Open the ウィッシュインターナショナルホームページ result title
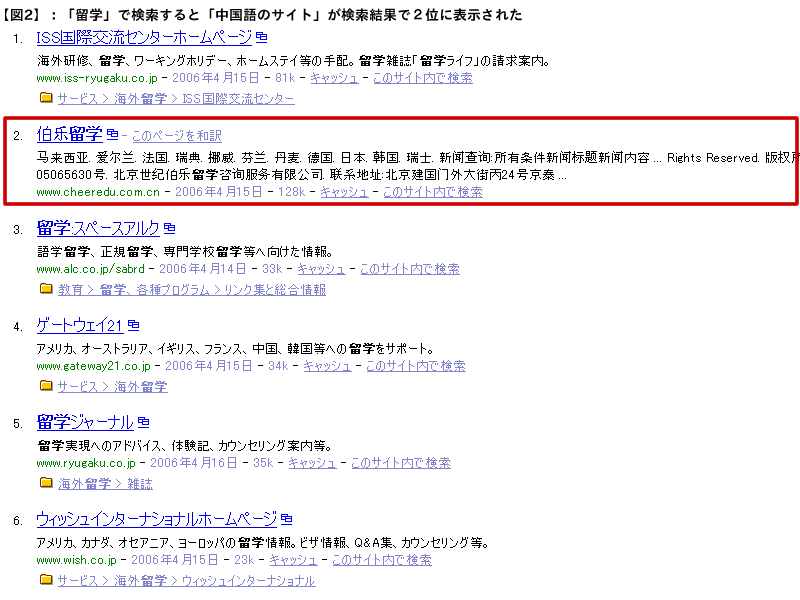The height and width of the screenshot is (600, 800). (x=156, y=519)
